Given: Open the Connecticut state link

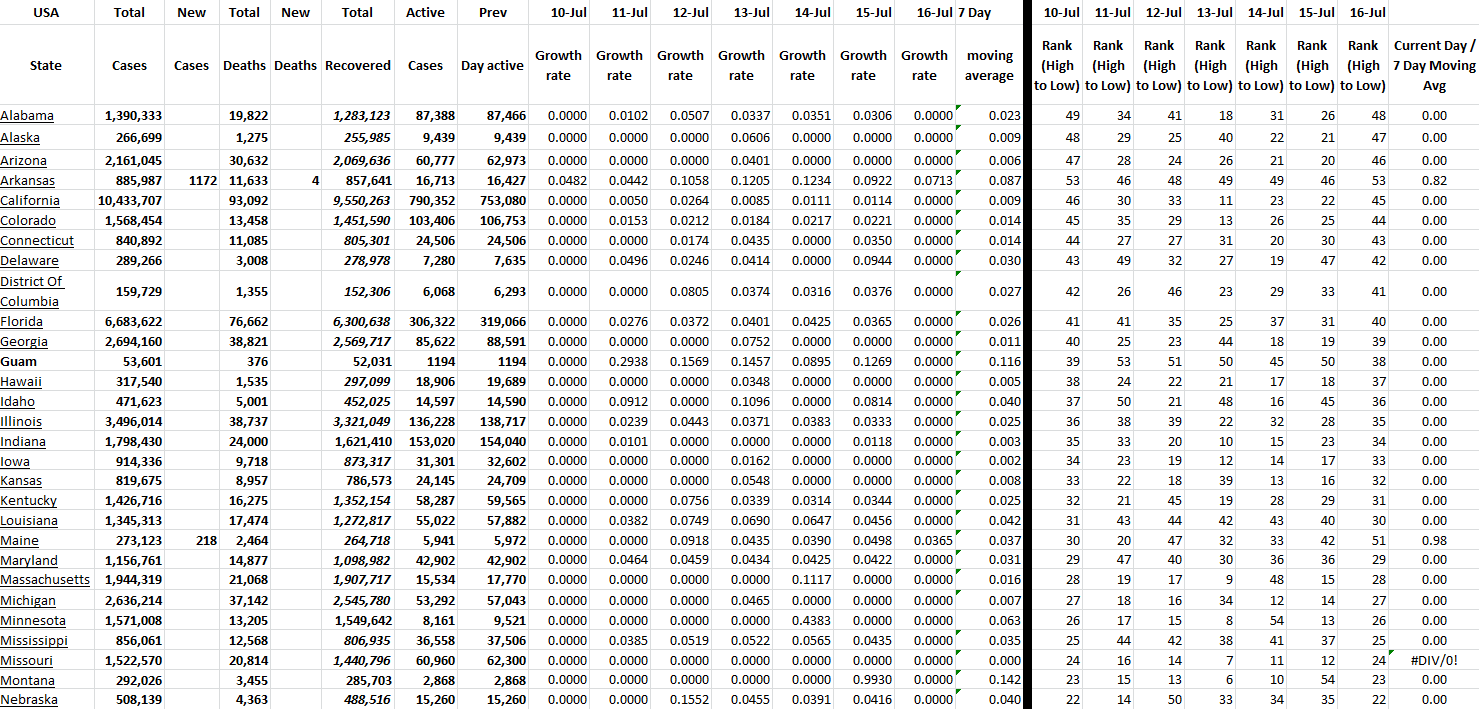Looking at the screenshot, I should pos(37,241).
